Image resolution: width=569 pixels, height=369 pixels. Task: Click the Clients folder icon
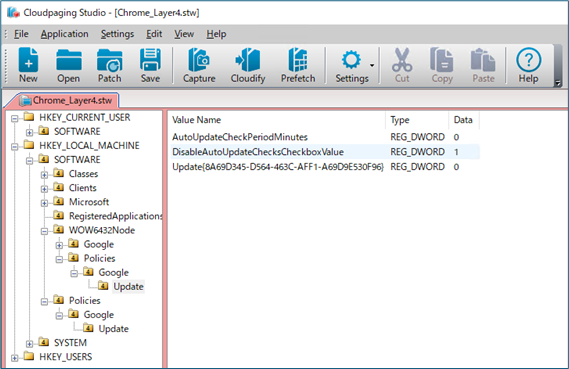(58, 187)
